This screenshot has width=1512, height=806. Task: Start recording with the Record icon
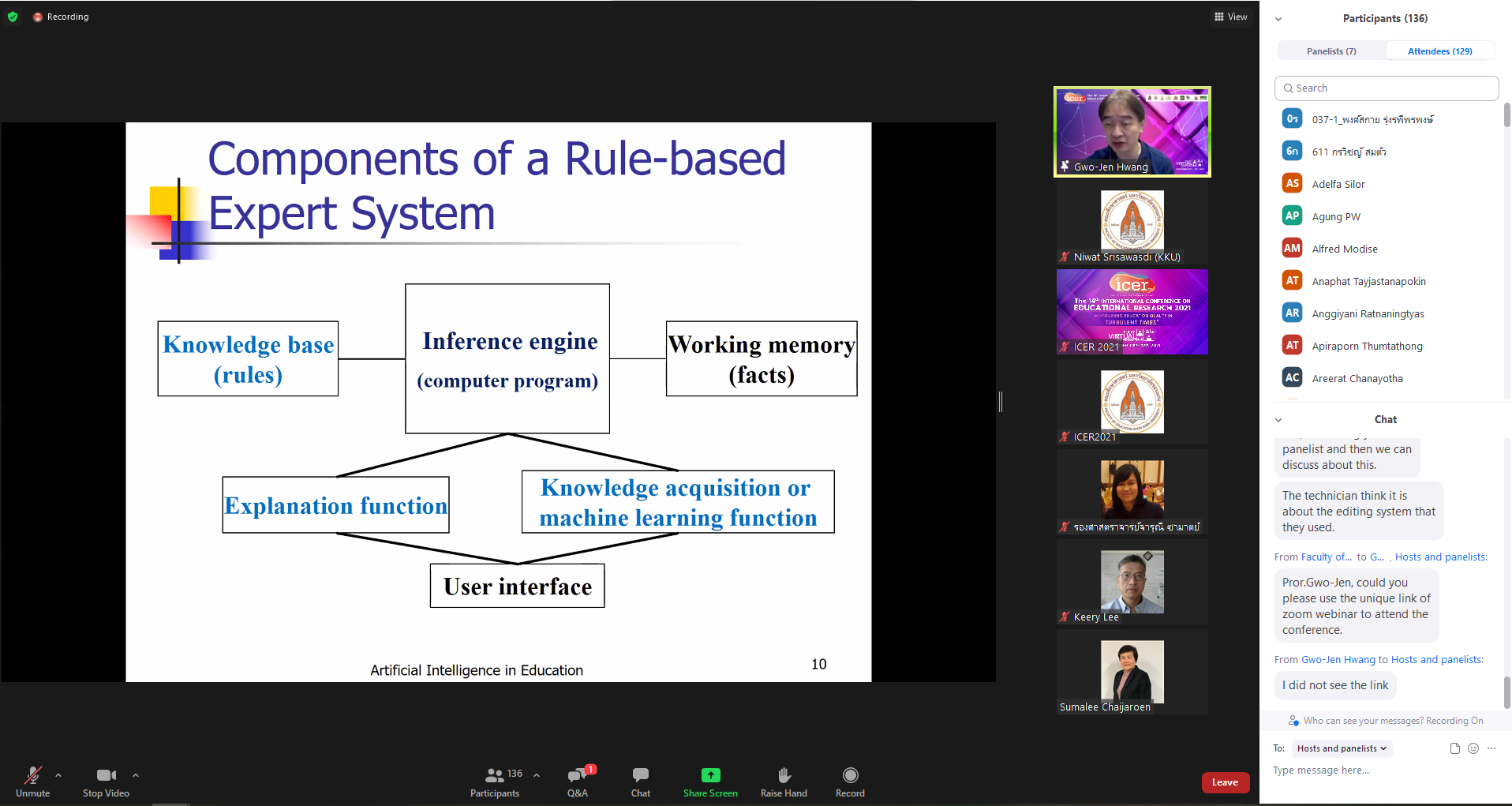tap(850, 775)
